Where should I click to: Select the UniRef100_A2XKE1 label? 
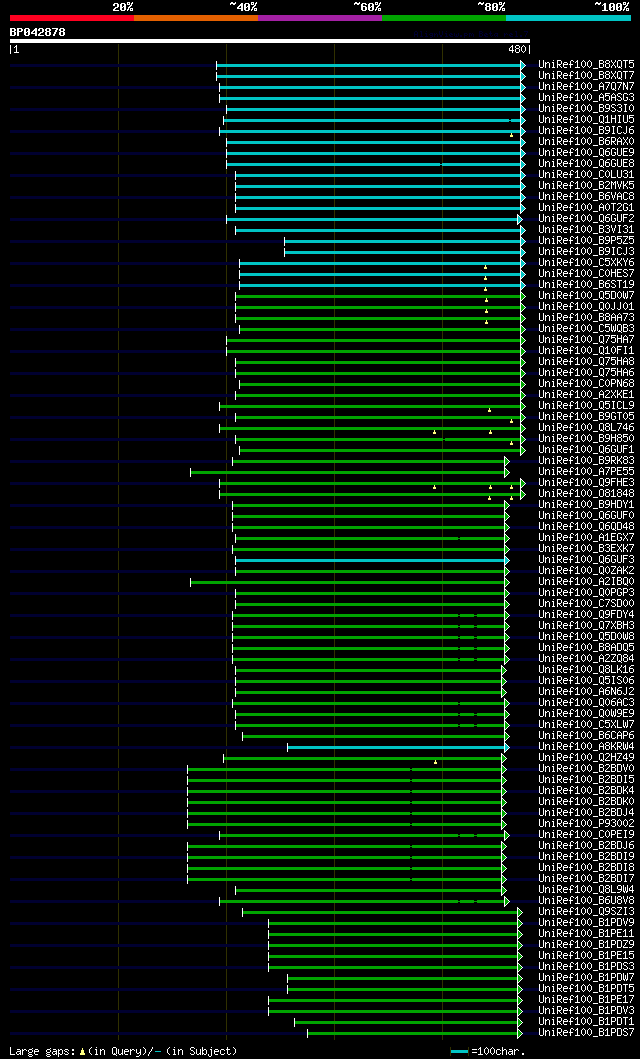coord(586,395)
